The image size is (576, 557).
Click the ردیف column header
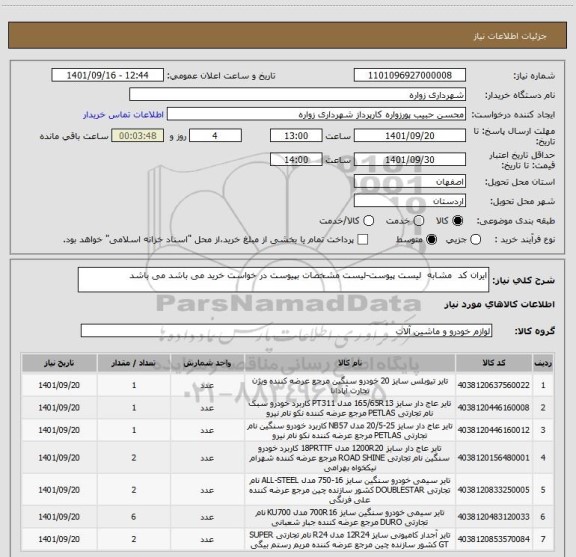(x=543, y=363)
